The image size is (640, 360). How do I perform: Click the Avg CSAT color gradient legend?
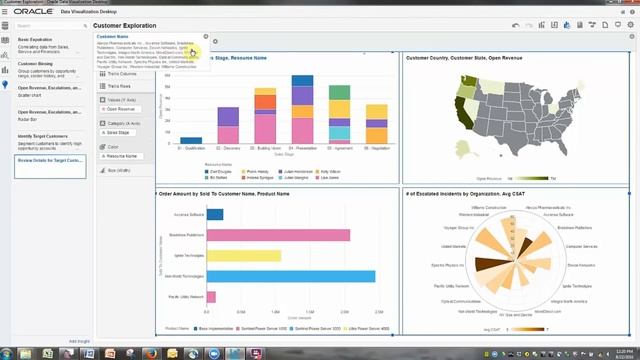(x=527, y=329)
